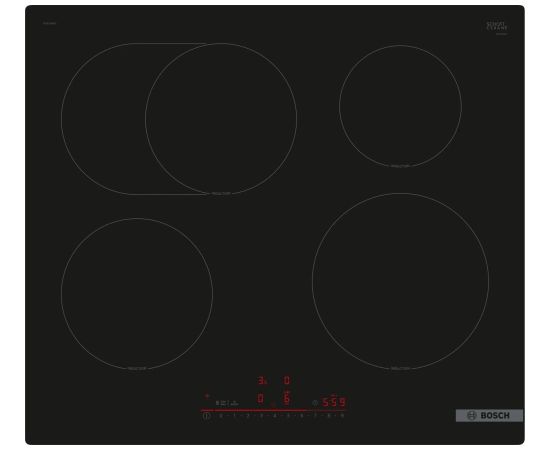Set power level 1 on the slider scale

click(234, 416)
